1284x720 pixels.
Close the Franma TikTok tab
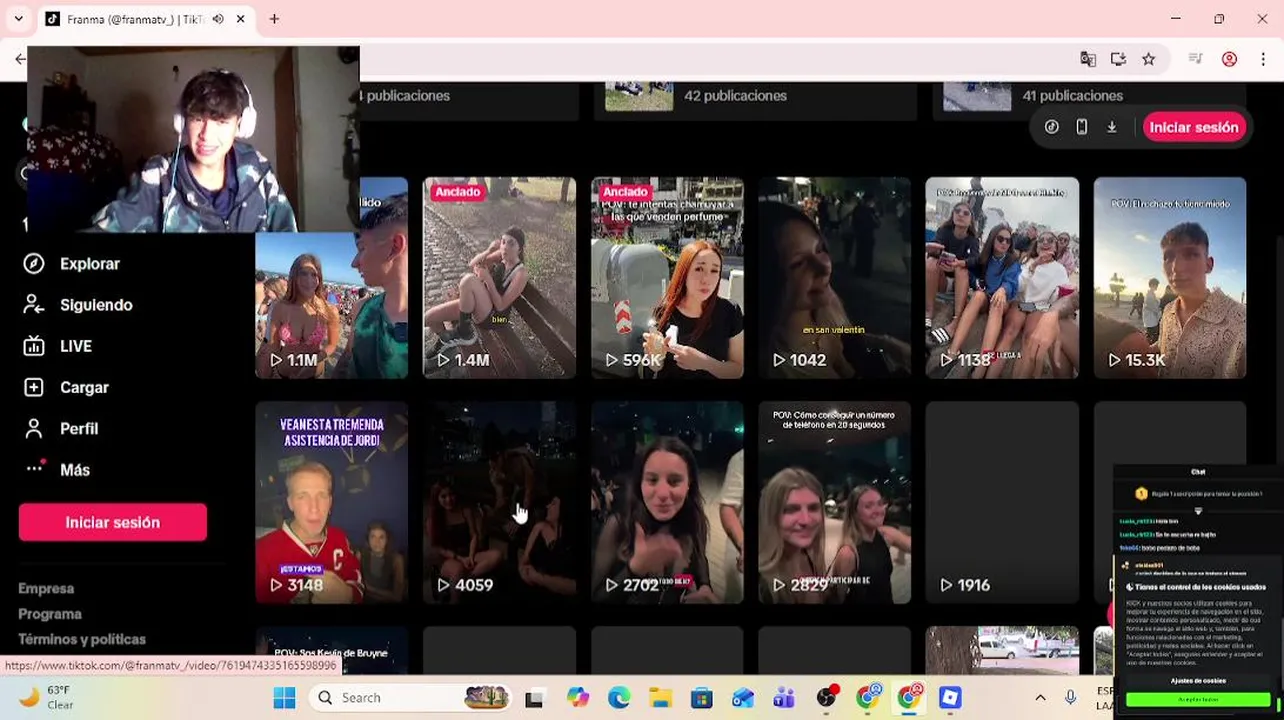(241, 19)
